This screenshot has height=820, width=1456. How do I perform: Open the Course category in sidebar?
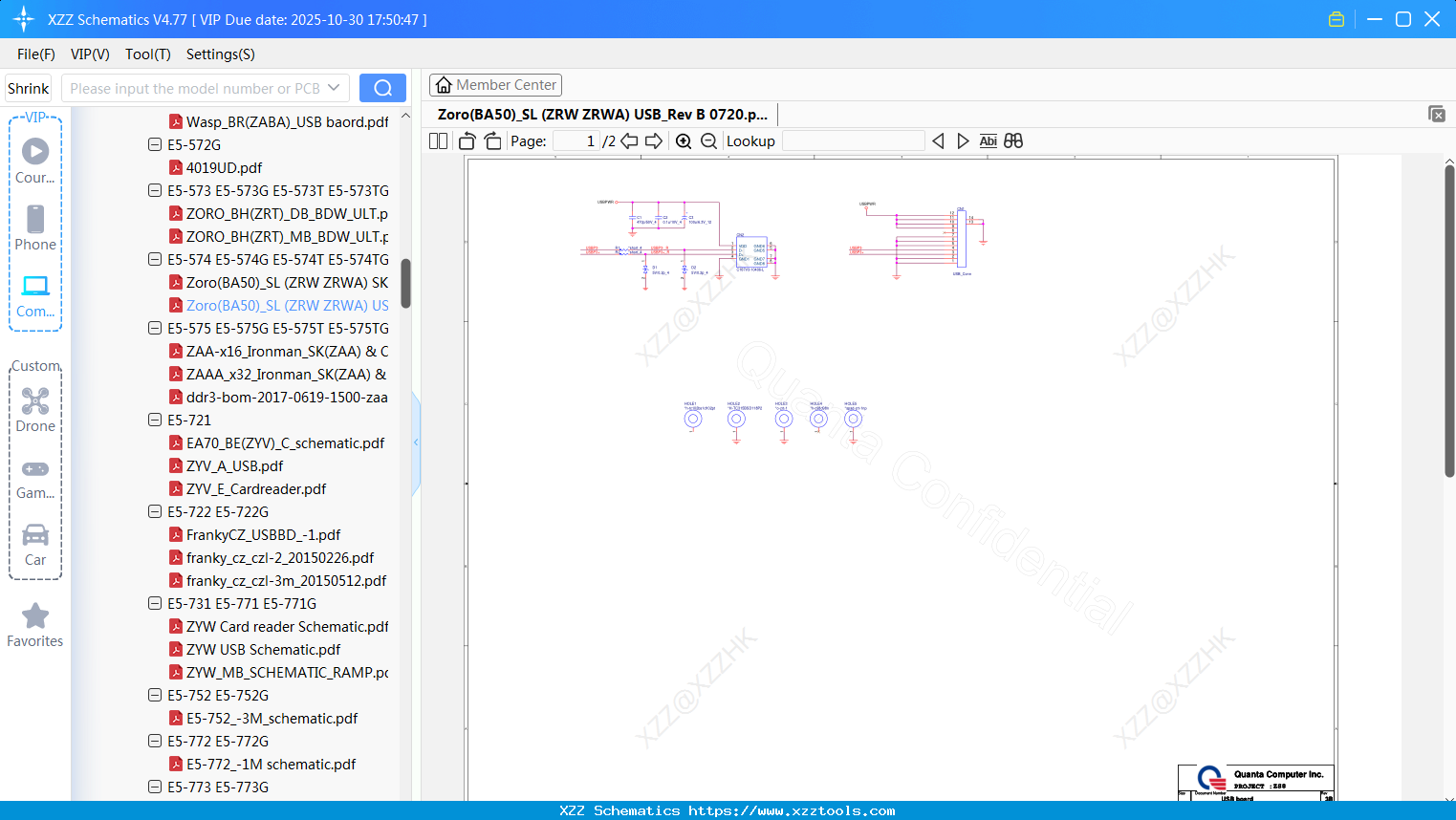click(35, 162)
